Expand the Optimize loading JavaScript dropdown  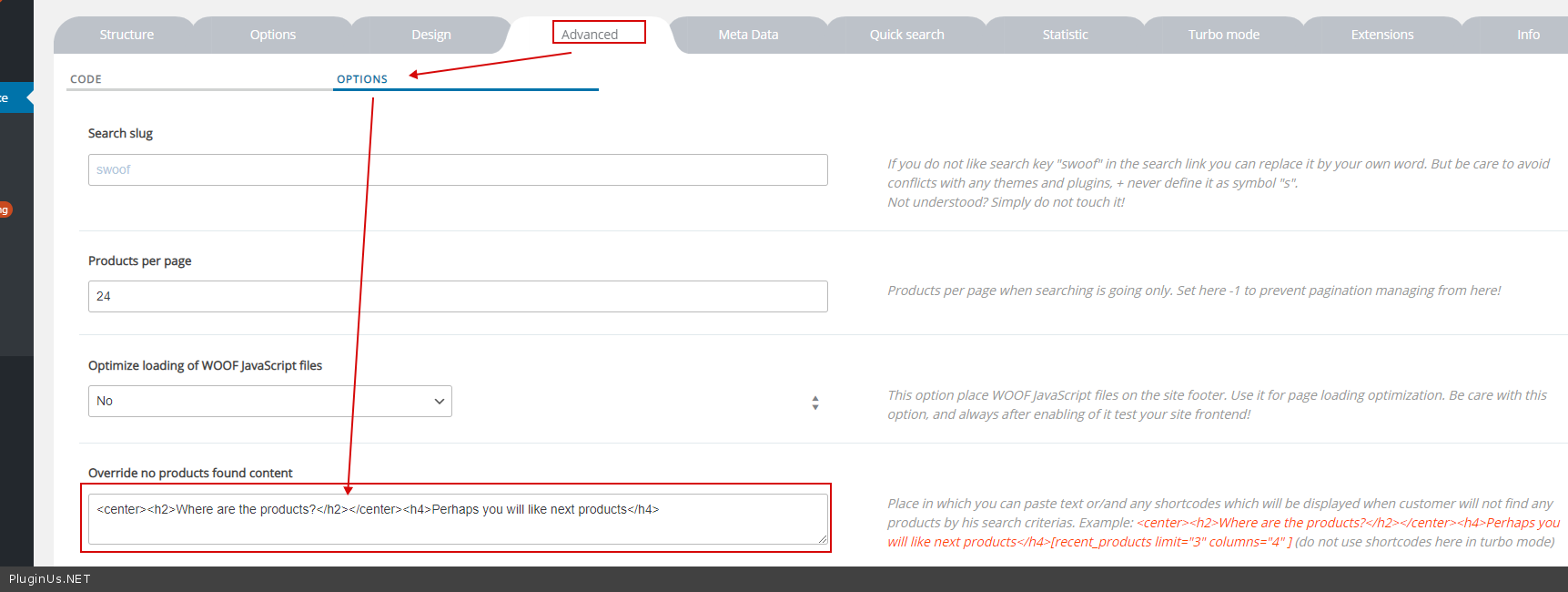270,402
